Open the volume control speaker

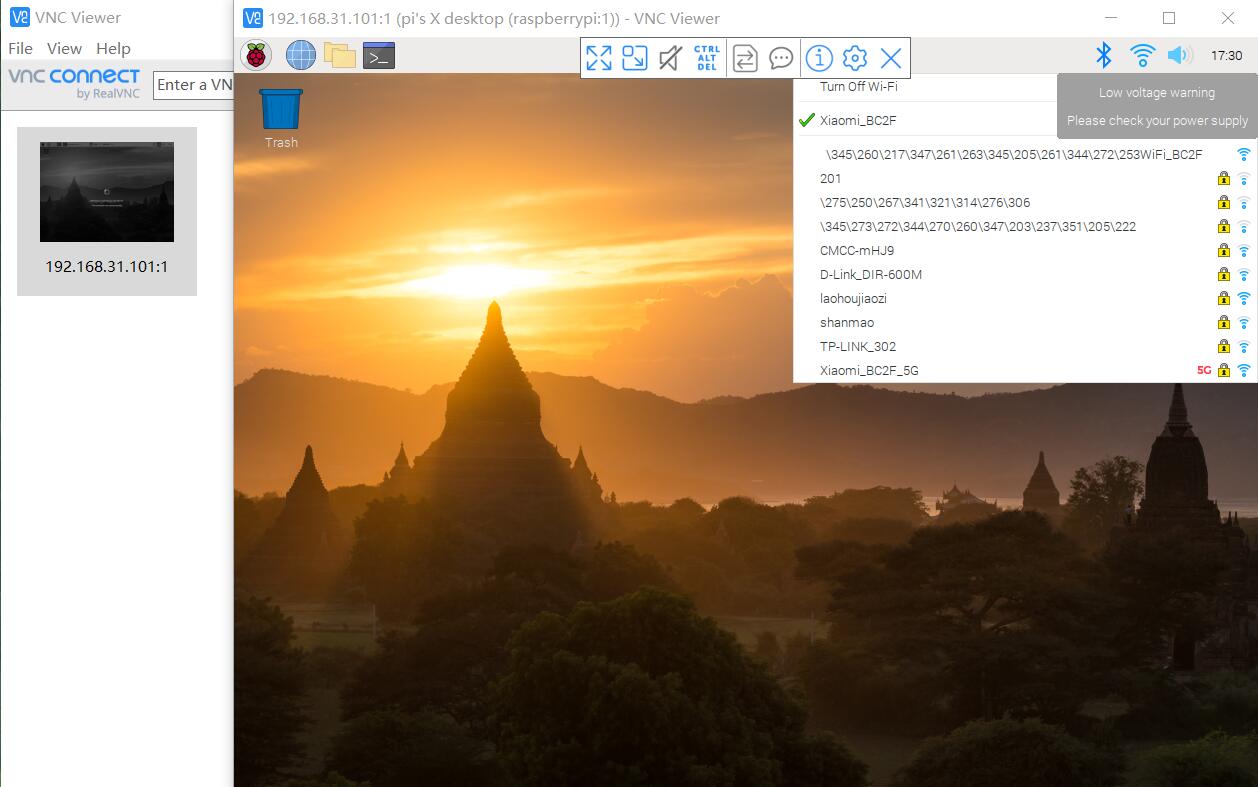pos(1180,56)
